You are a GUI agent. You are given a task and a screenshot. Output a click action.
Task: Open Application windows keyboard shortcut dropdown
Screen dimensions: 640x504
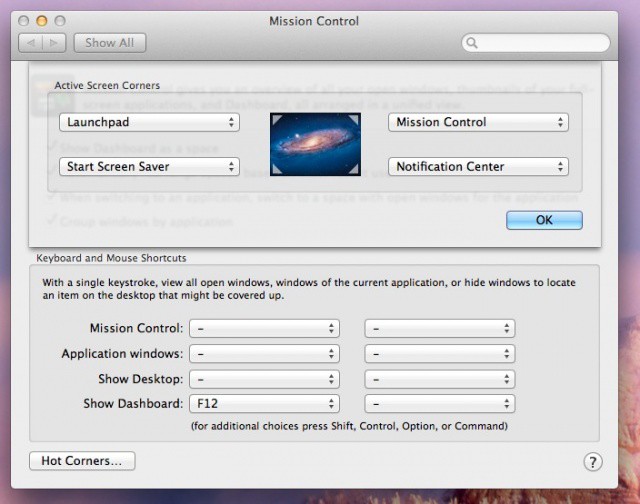(x=264, y=353)
